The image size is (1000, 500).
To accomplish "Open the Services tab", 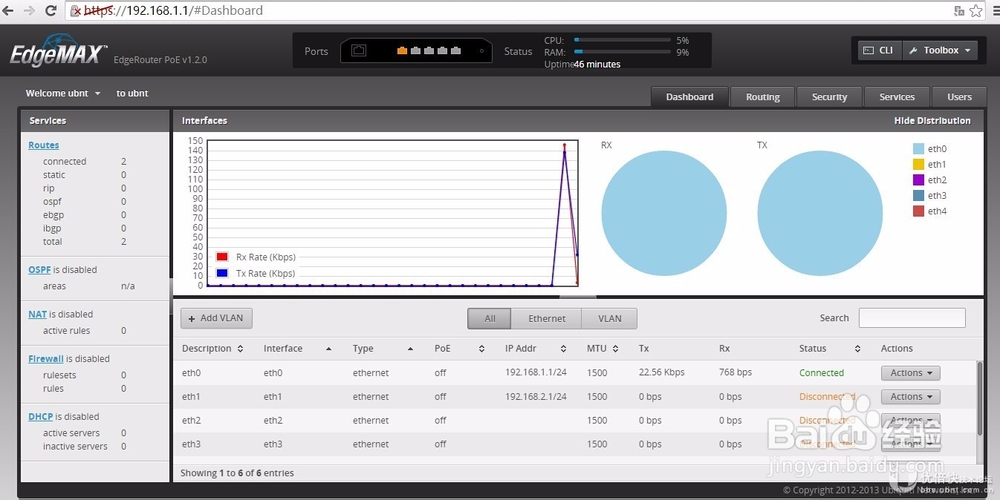I will pyautogui.click(x=897, y=97).
